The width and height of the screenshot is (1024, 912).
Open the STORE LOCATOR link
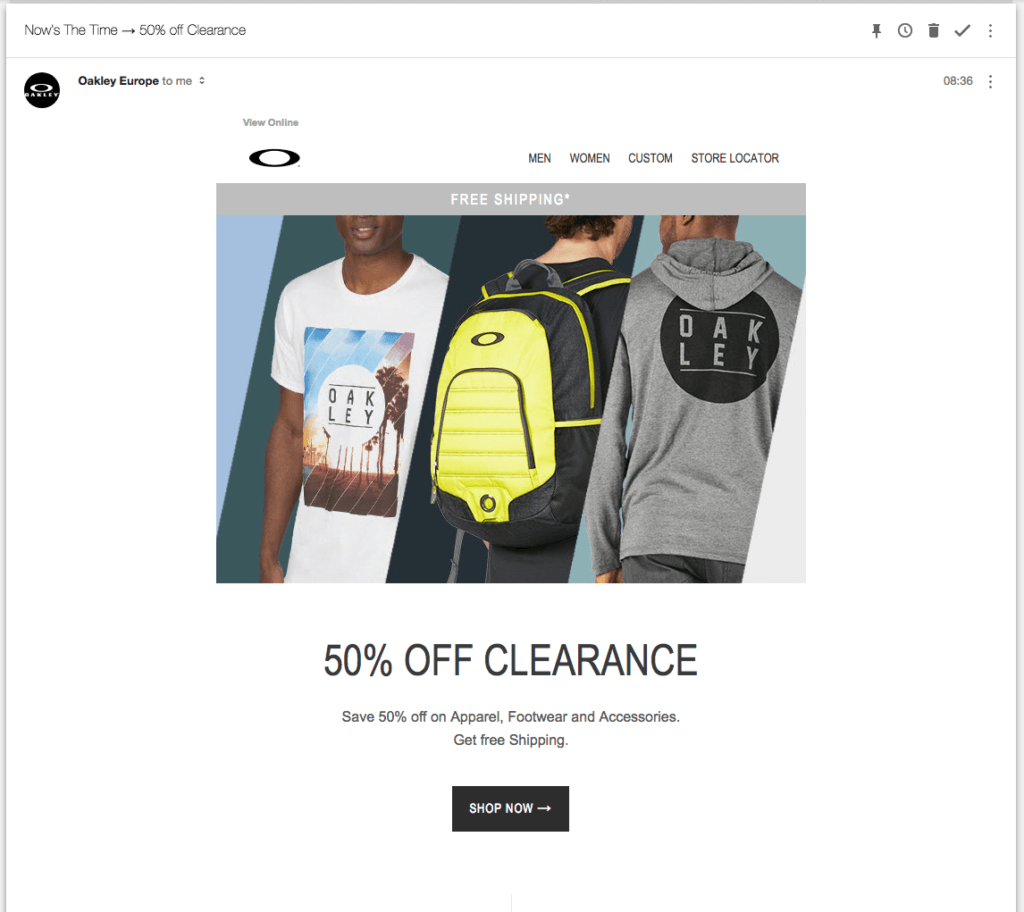[x=735, y=158]
